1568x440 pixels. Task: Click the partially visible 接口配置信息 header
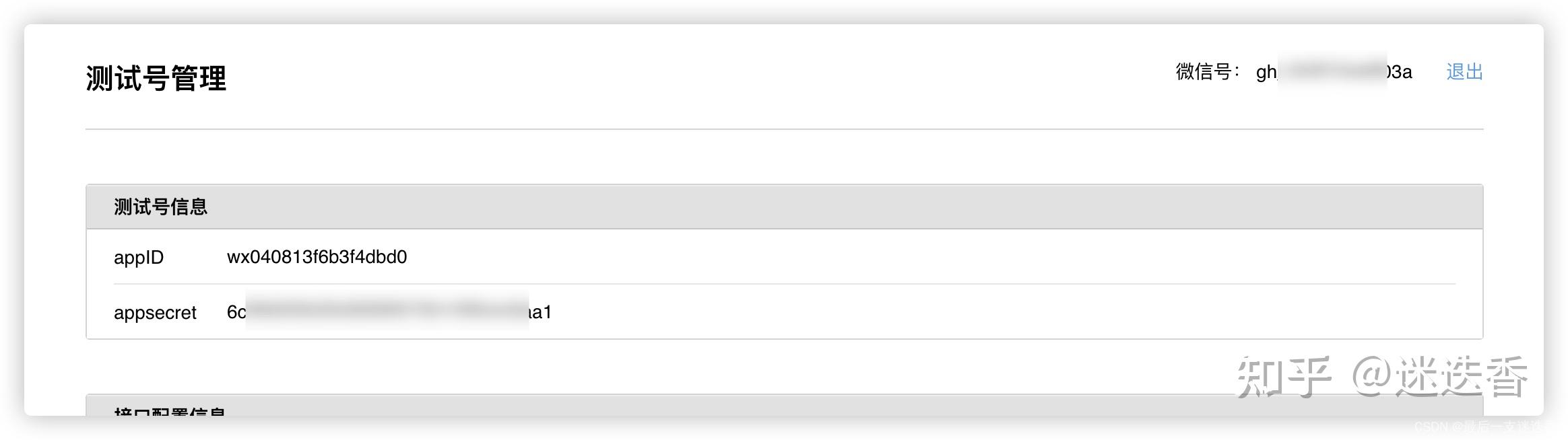(x=170, y=410)
